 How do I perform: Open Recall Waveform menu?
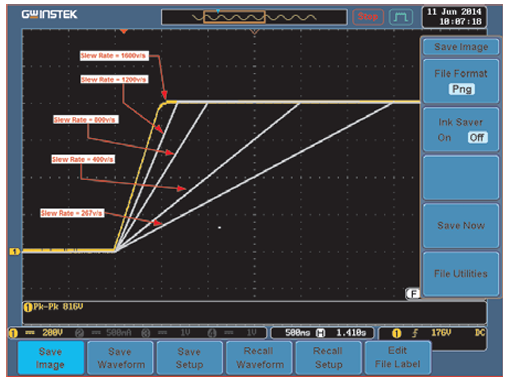click(x=259, y=358)
